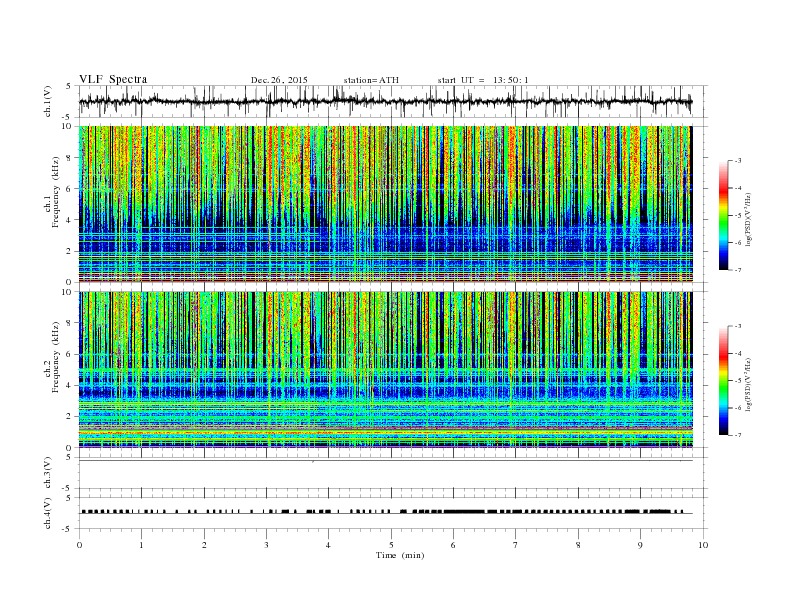Viewport: 792px width, 612px height.
Task: Click the 'ch.3(V)' axis label
Action: [48, 473]
